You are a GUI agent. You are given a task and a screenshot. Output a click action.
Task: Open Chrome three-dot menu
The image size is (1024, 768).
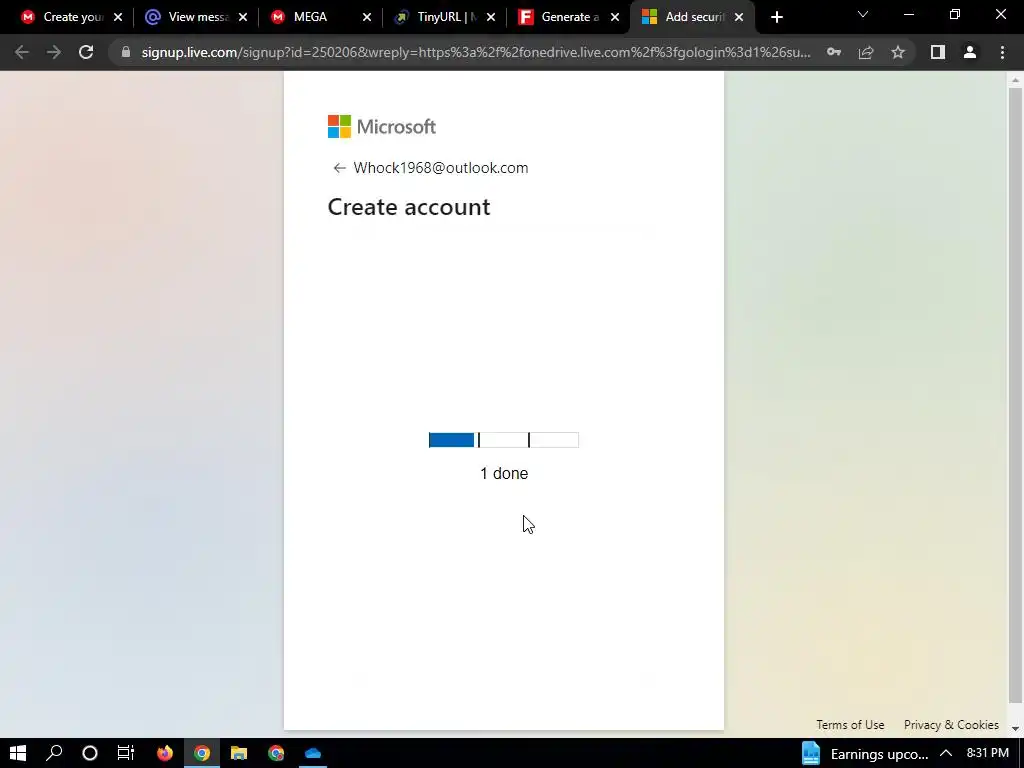pyautogui.click(x=1002, y=52)
